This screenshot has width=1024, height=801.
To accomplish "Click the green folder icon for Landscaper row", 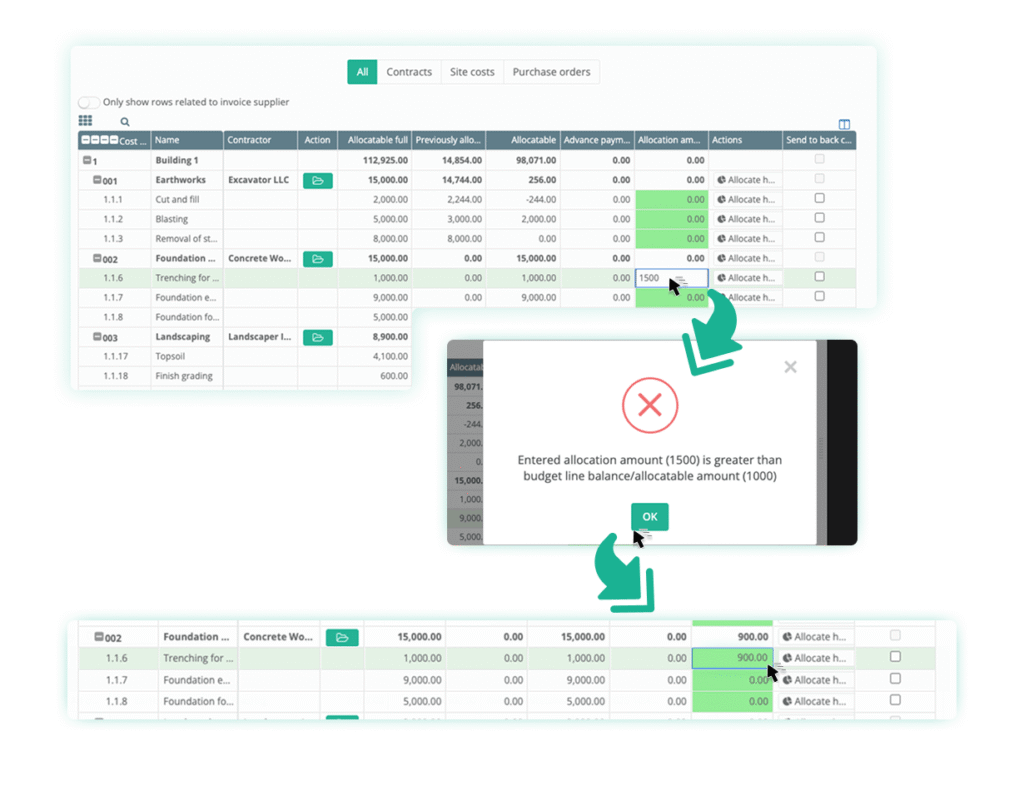I will point(318,337).
